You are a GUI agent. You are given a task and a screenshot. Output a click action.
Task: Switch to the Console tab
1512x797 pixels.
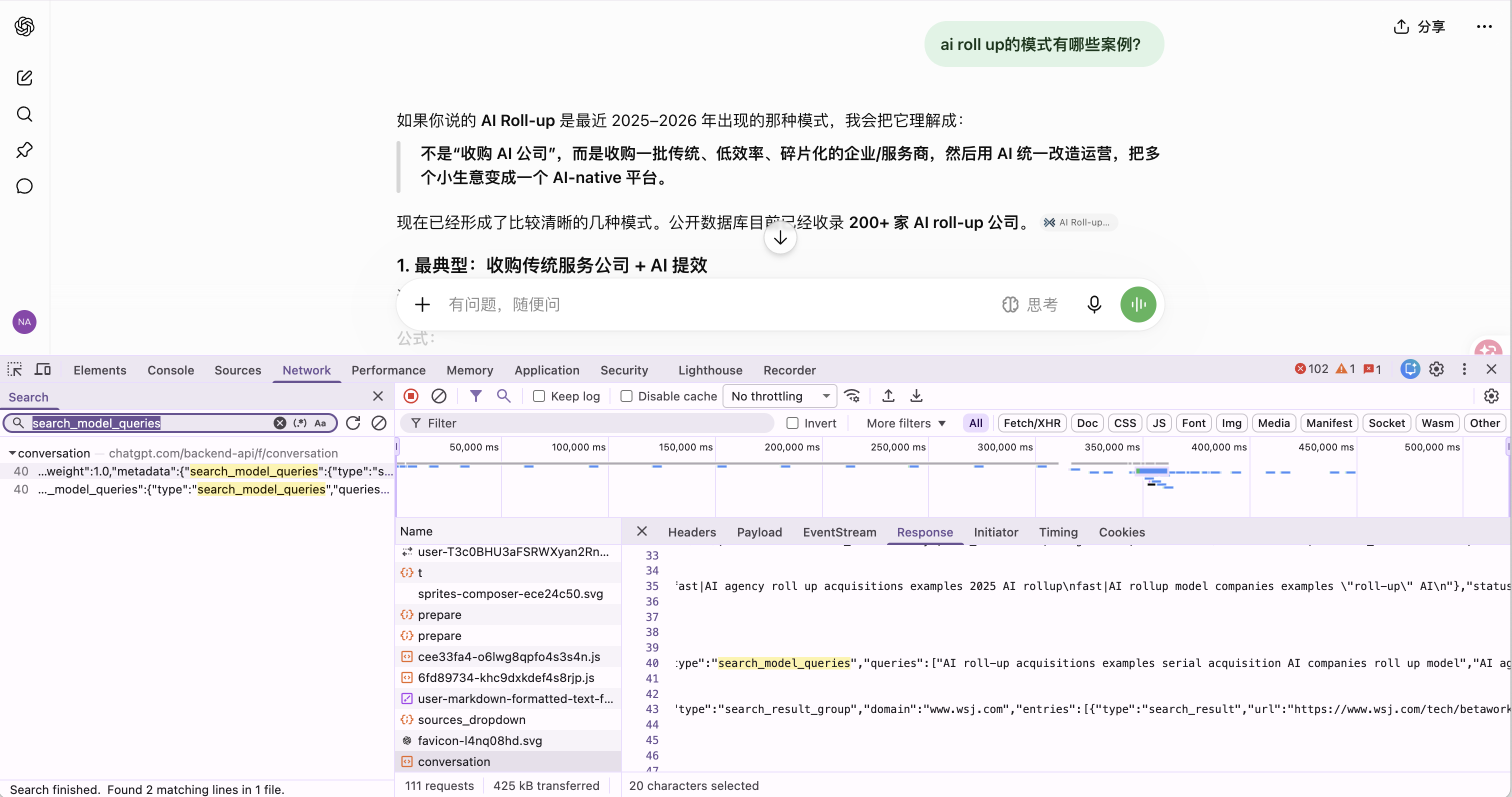click(171, 370)
